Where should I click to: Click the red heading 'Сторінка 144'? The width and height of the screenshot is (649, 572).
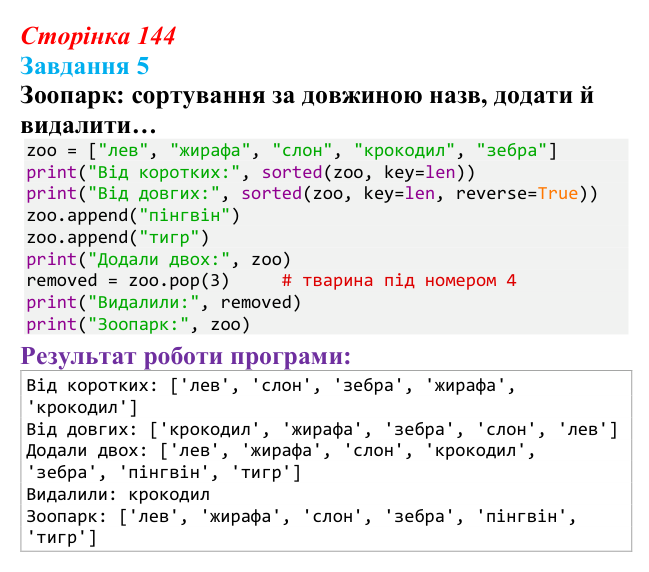99,36
